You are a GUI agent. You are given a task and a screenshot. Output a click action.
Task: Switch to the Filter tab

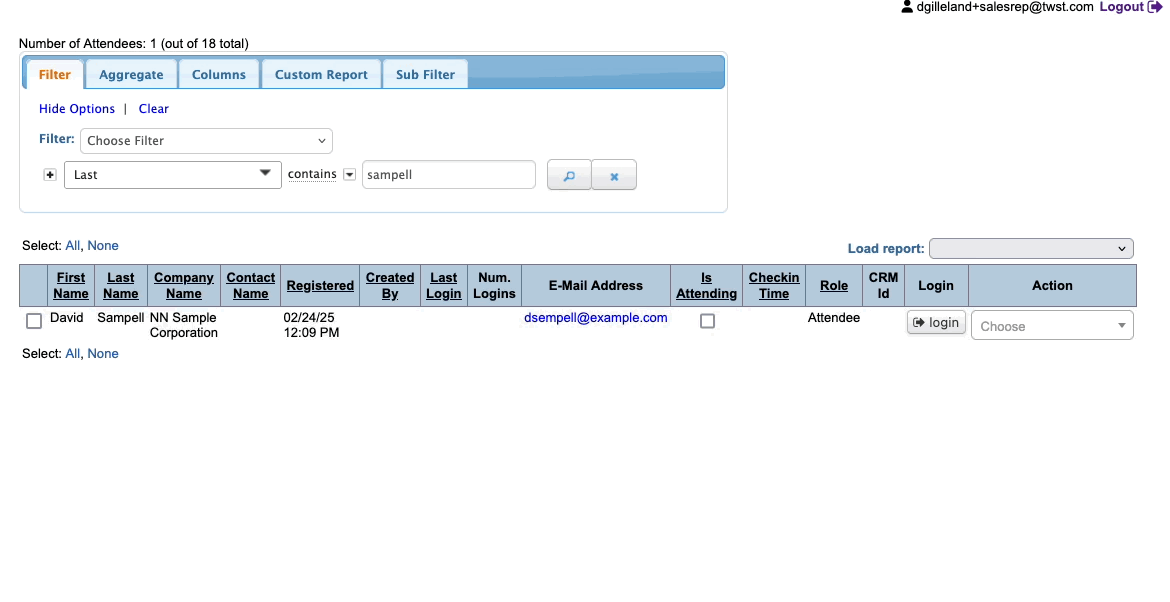click(x=54, y=75)
